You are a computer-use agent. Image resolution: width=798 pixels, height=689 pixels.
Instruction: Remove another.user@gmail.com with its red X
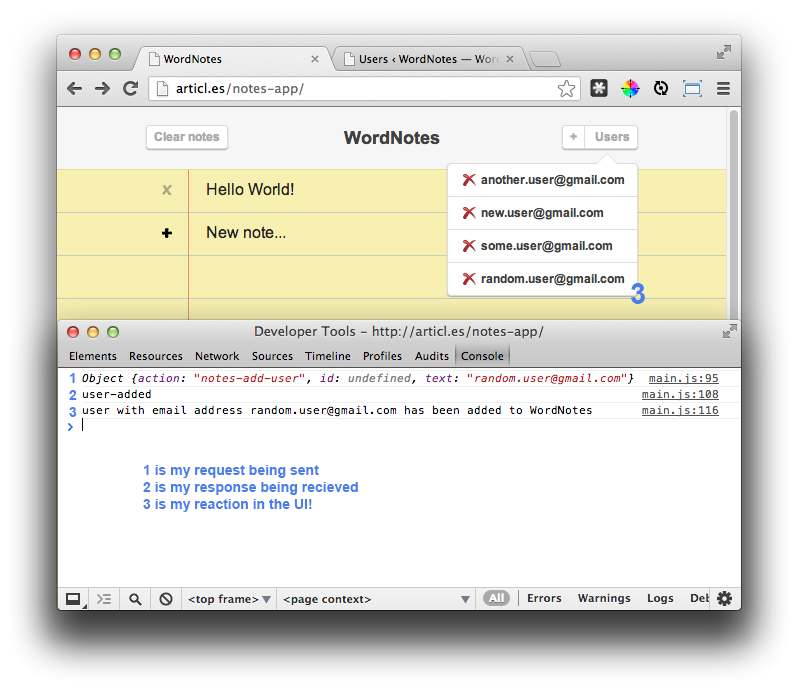tap(469, 180)
